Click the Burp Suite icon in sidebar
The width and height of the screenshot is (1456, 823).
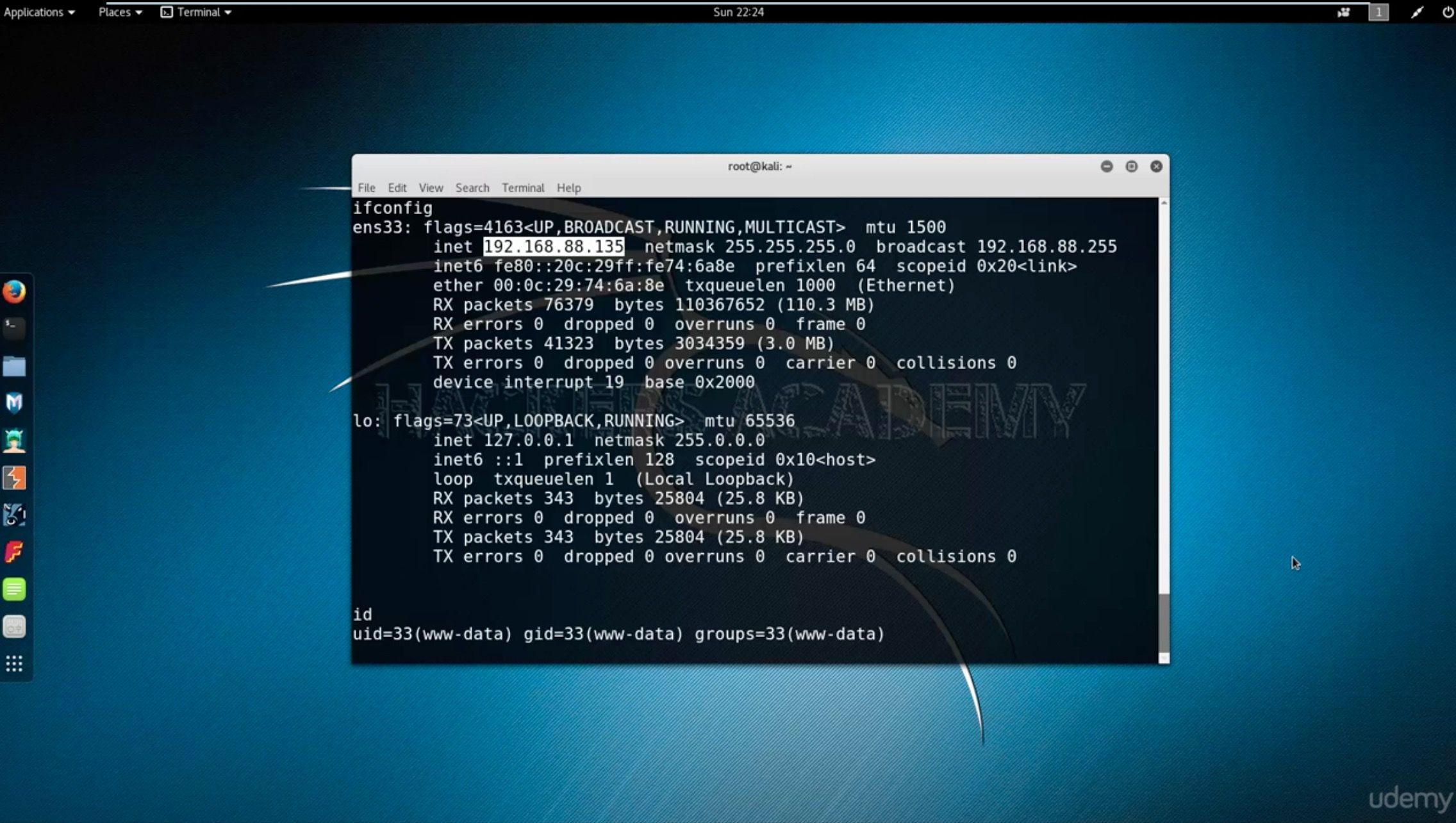15,478
